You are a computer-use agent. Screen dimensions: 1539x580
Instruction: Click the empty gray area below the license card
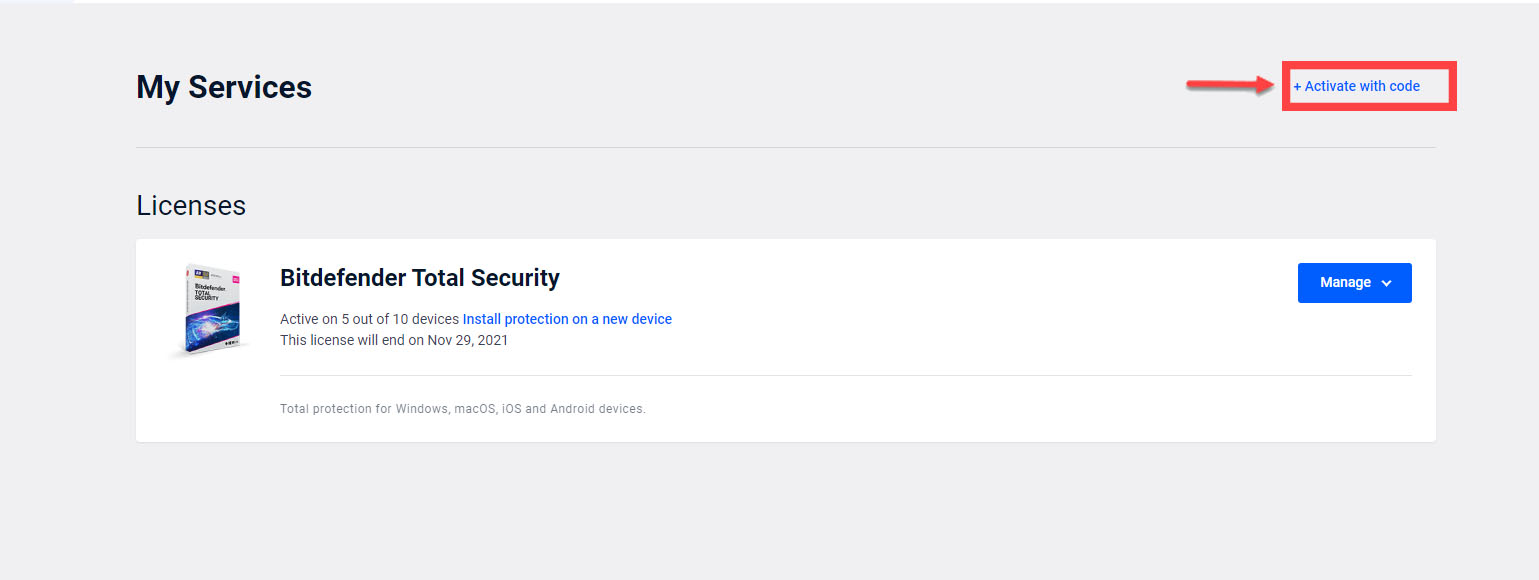786,512
